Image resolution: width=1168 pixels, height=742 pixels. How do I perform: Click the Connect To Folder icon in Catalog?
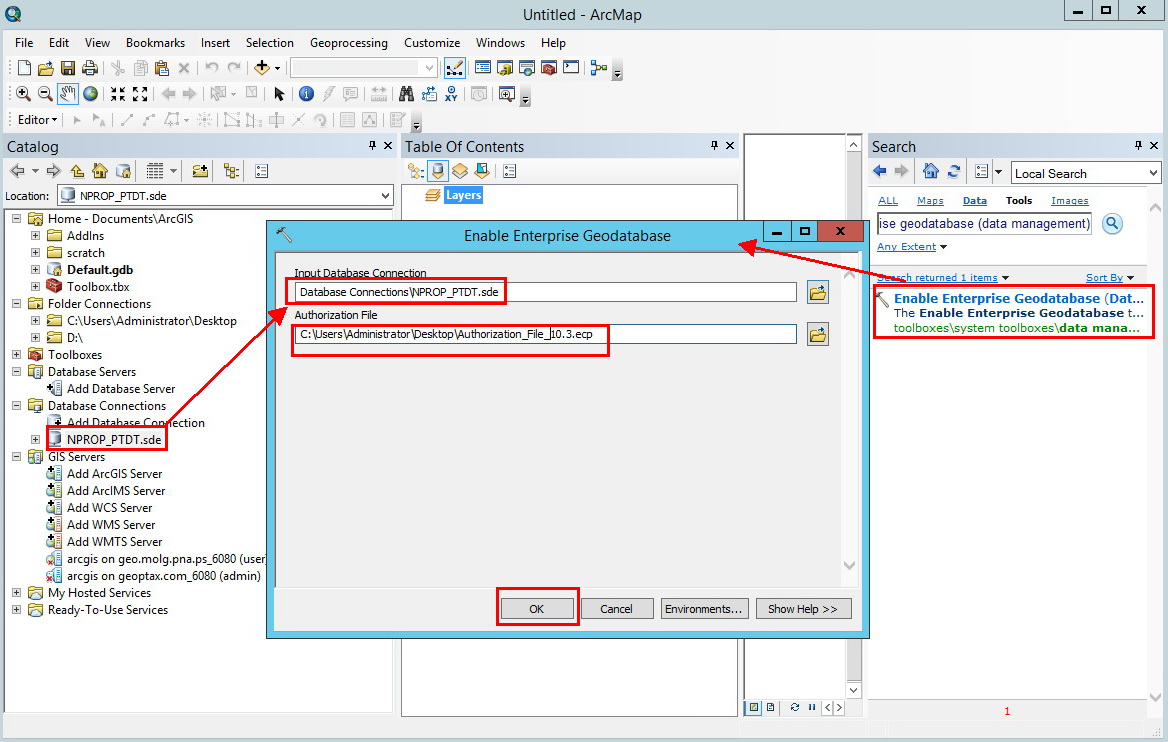(x=200, y=171)
